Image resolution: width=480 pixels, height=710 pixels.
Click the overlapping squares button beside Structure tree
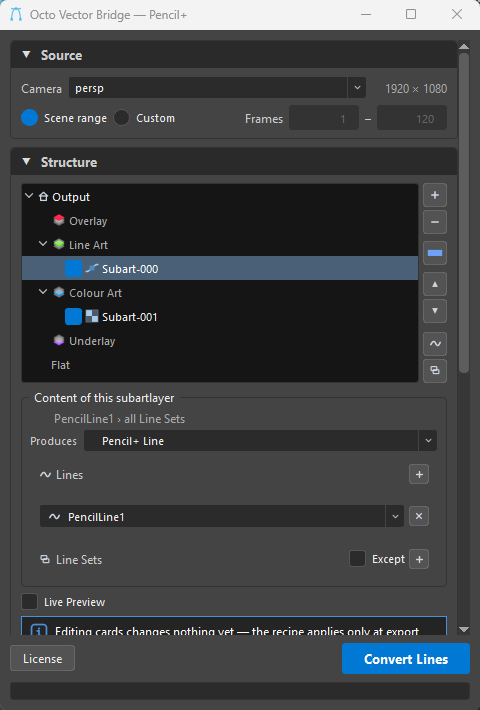(435, 371)
